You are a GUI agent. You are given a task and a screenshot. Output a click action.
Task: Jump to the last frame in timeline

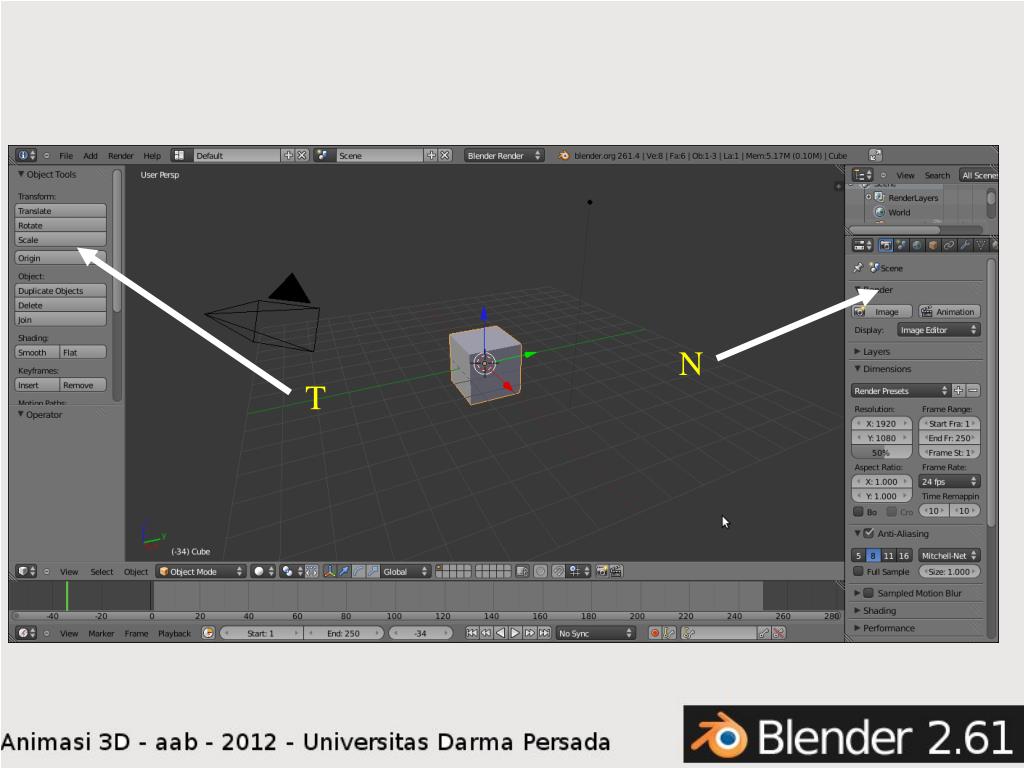coord(544,633)
